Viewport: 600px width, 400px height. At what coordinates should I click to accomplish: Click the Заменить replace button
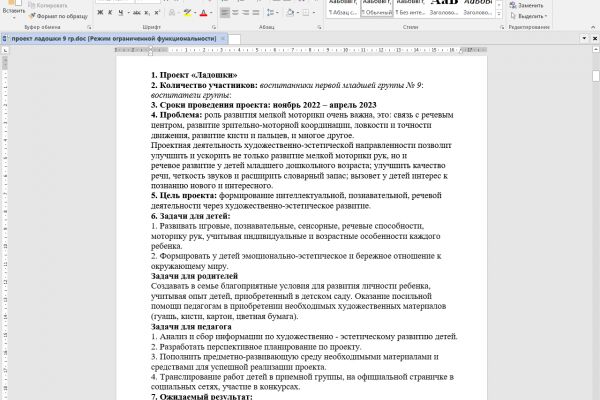pos(527,5)
